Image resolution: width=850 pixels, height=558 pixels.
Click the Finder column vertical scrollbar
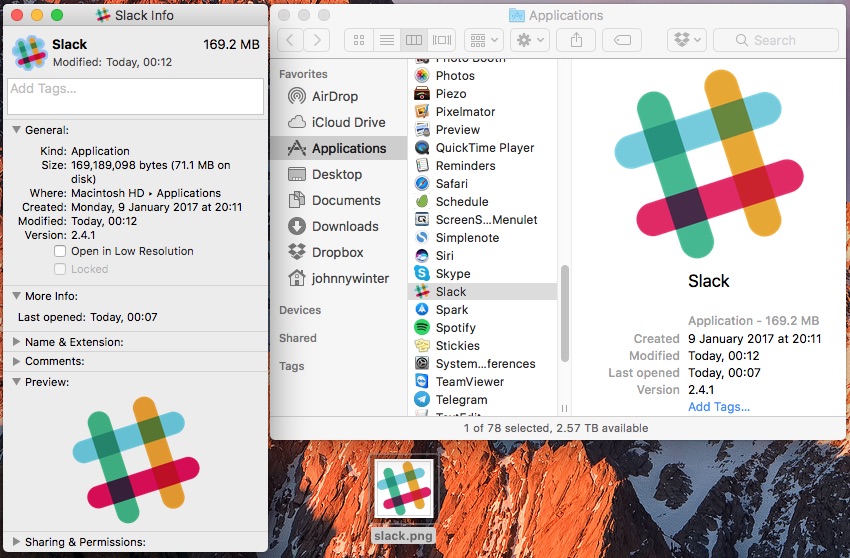click(564, 313)
